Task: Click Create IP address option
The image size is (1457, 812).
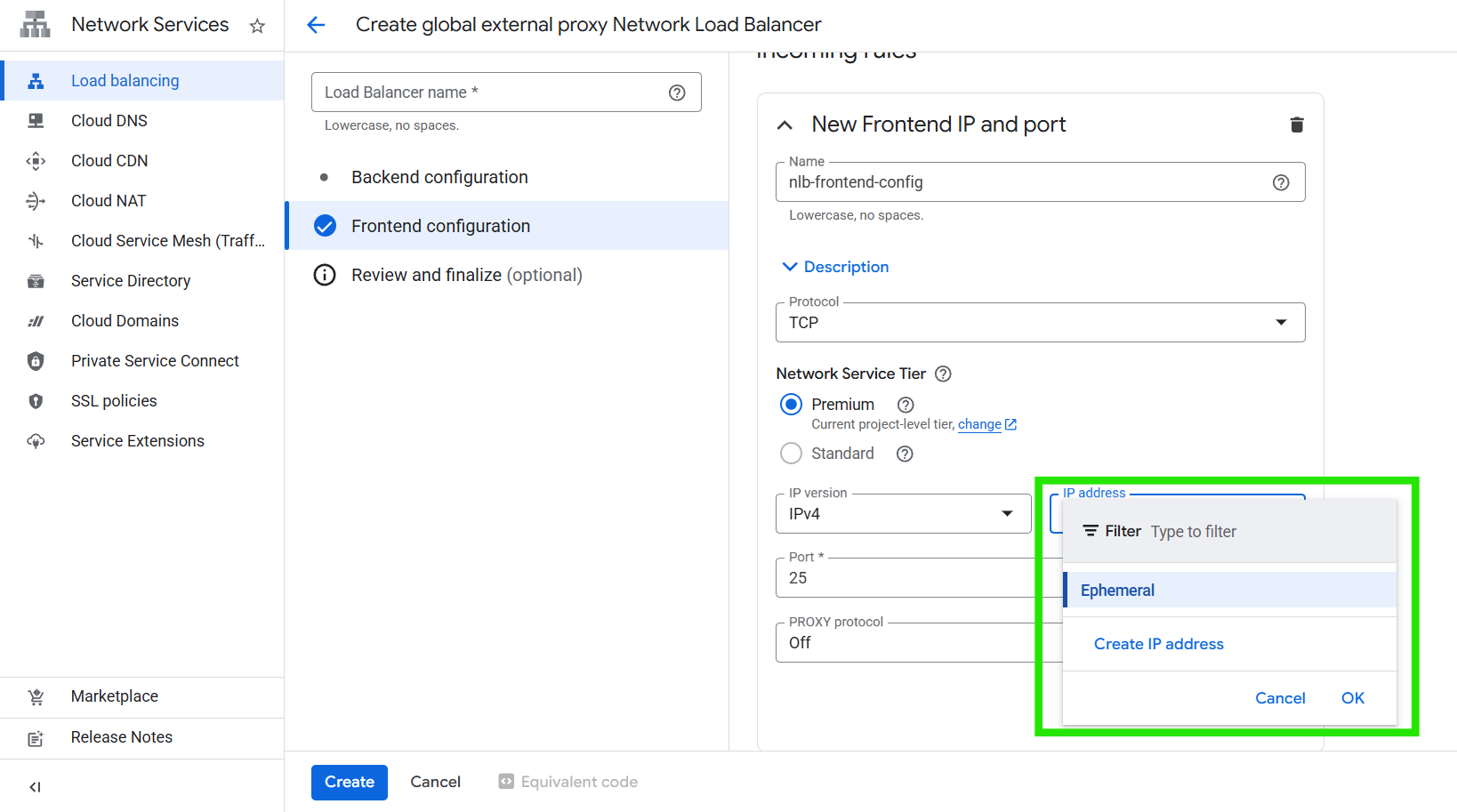Action: [x=1158, y=644]
